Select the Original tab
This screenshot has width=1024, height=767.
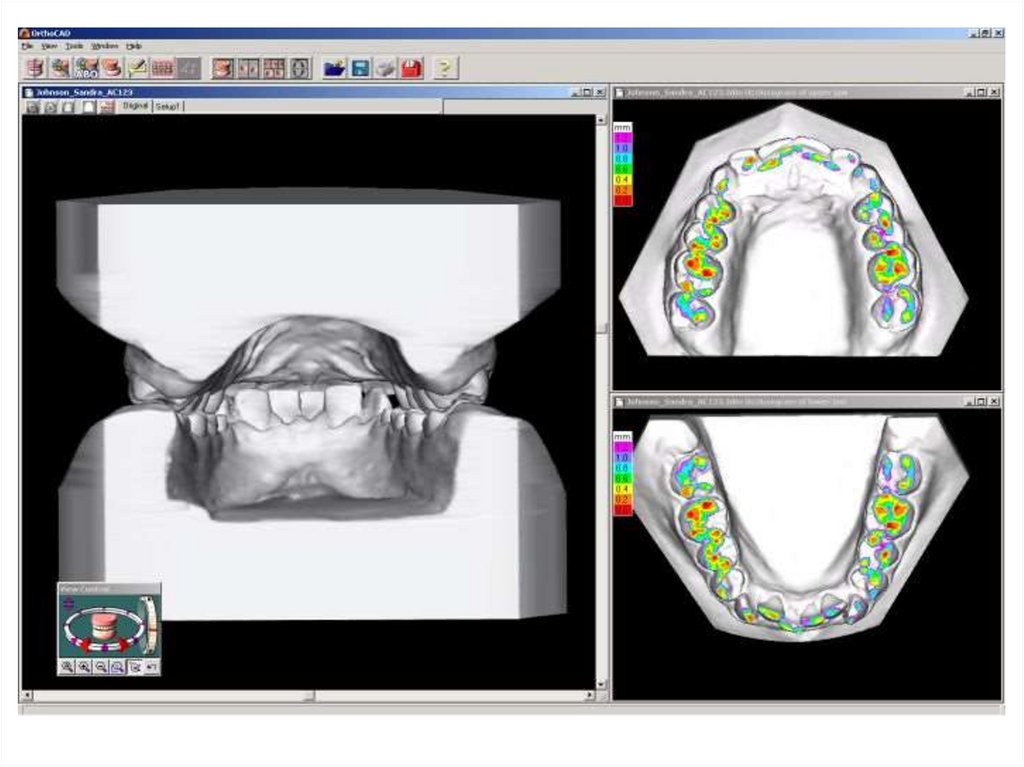135,106
